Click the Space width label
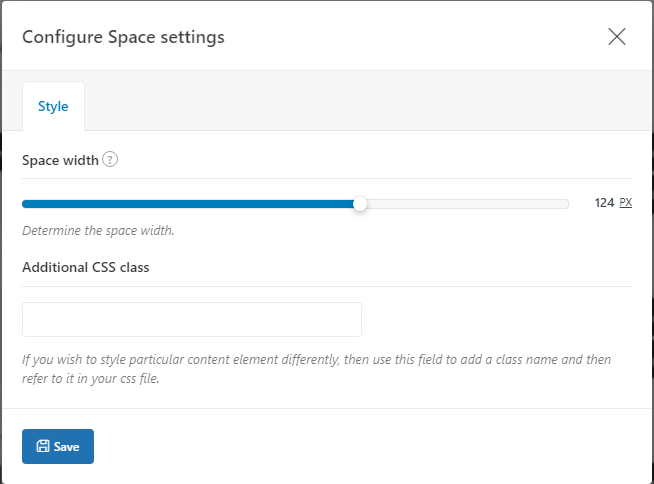Image resolution: width=654 pixels, height=484 pixels. point(60,160)
